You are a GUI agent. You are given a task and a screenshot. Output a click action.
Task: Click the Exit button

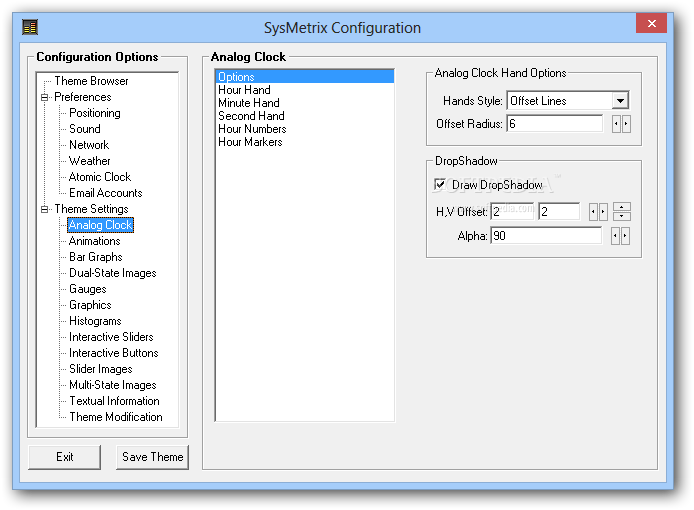65,457
